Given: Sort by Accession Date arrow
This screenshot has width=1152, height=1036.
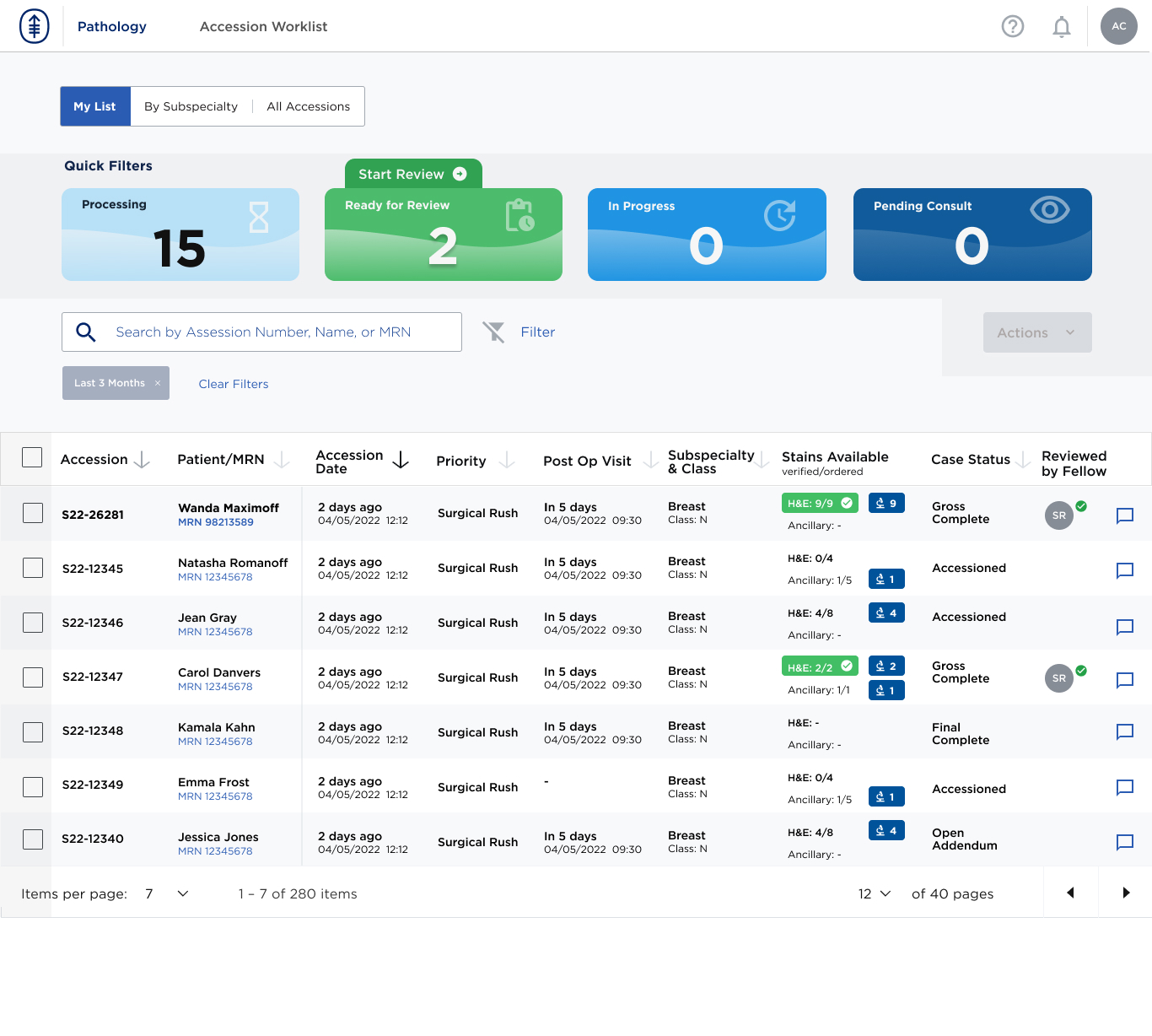Looking at the screenshot, I should click(x=401, y=460).
